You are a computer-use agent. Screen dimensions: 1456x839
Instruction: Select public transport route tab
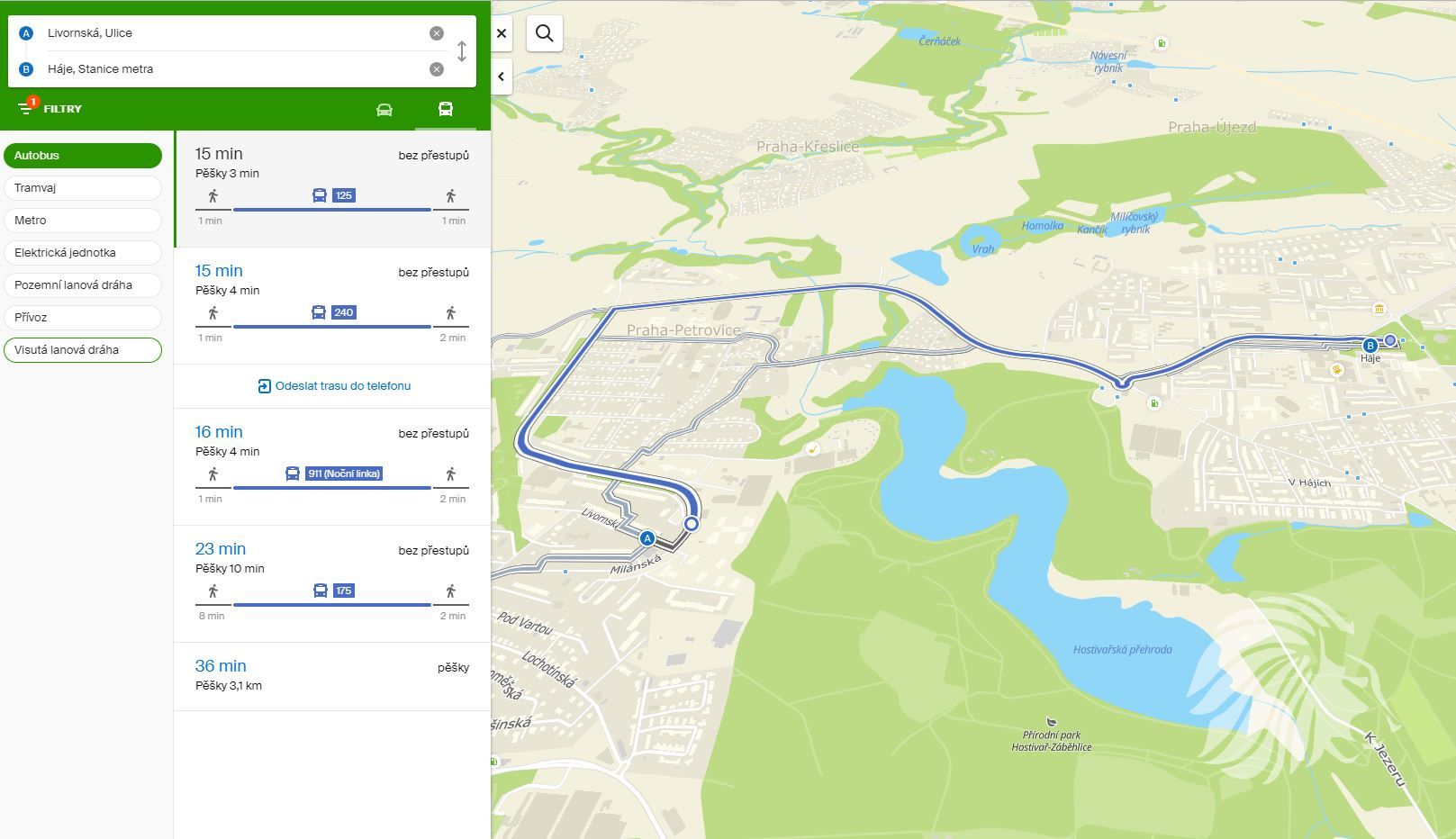coord(445,110)
